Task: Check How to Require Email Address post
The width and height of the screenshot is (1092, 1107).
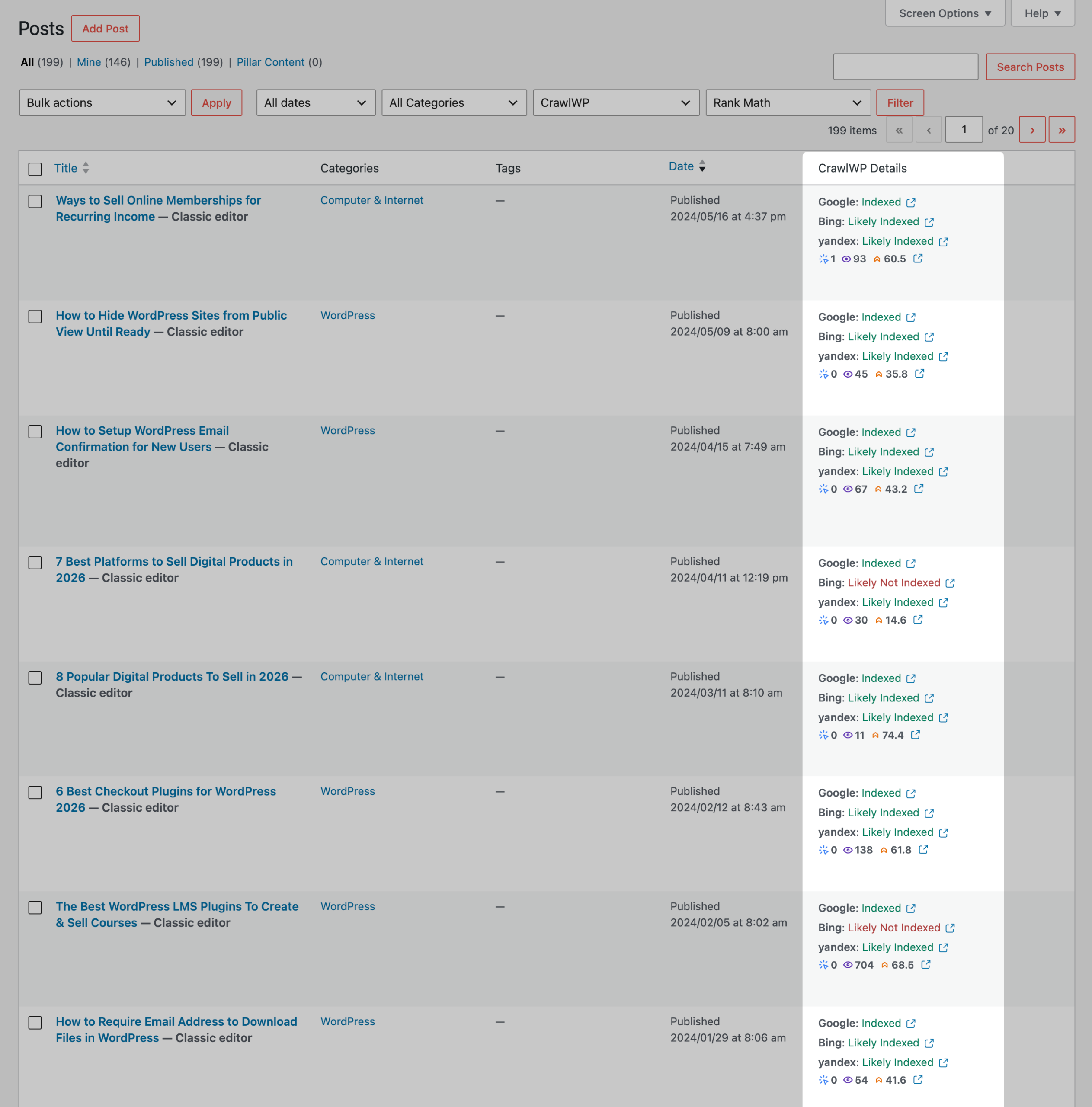Action: point(35,1023)
